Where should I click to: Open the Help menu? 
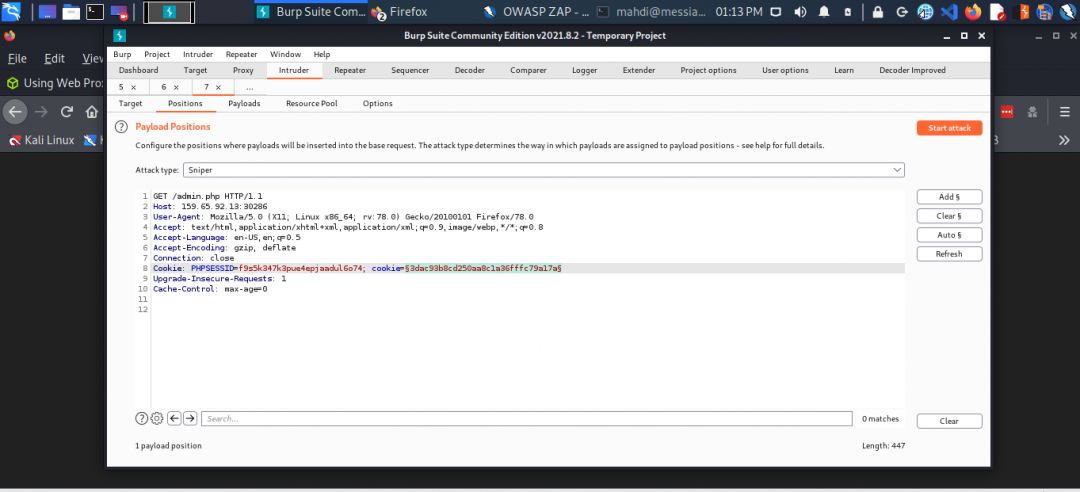322,54
